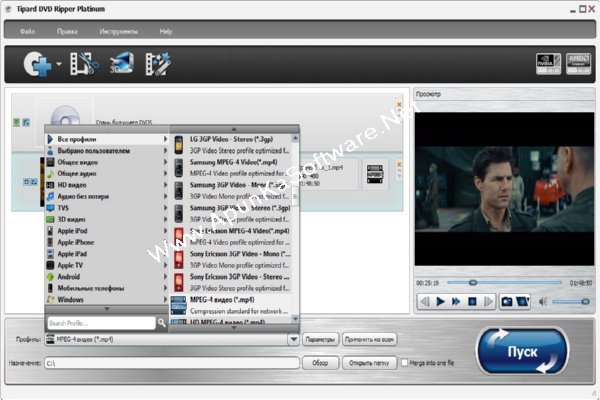This screenshot has height=400, width=600.
Task: Go to previous frame in preview
Action: pyautogui.click(x=425, y=302)
